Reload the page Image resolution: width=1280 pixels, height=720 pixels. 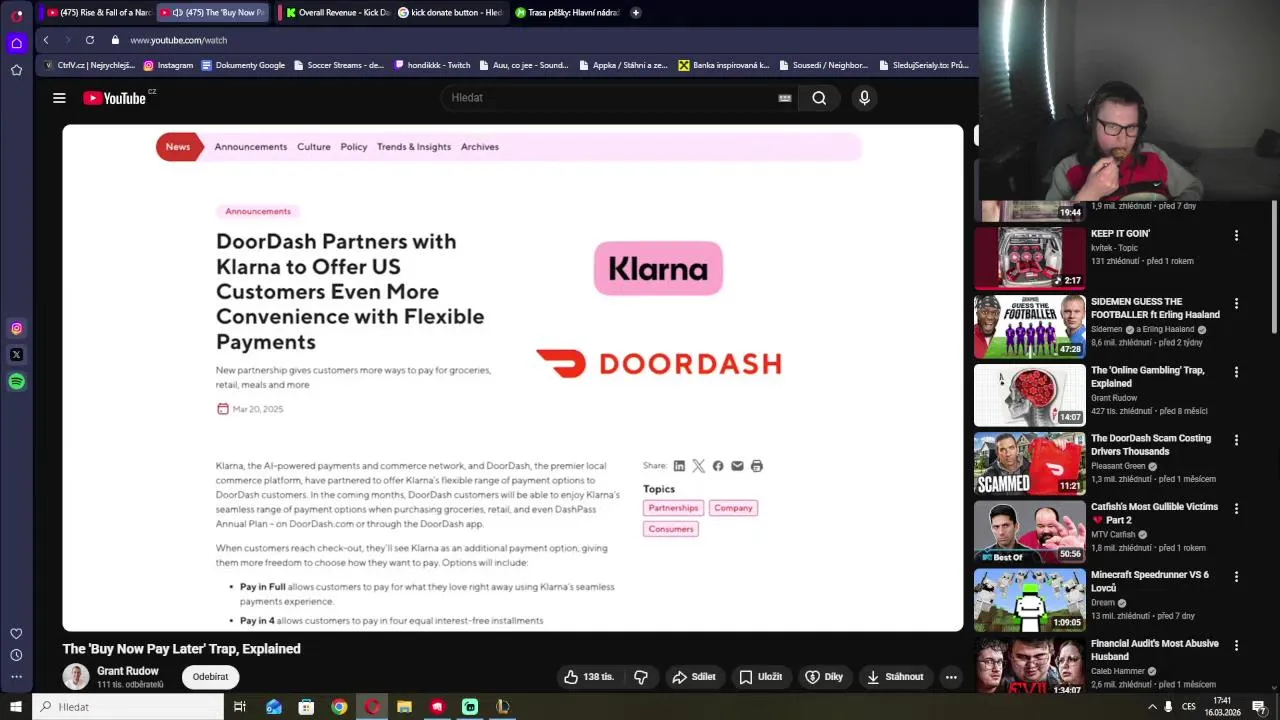90,40
